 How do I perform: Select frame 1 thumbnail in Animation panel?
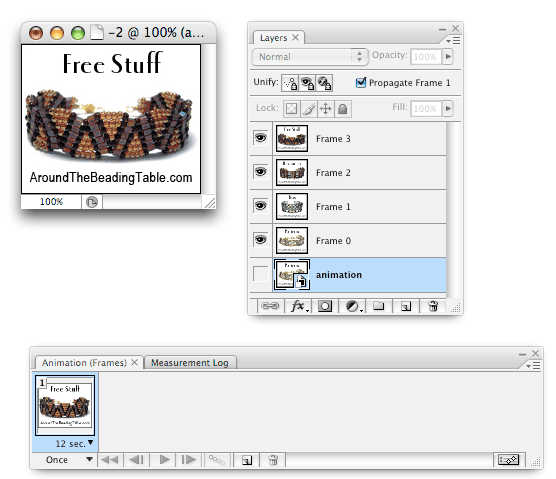(65, 406)
